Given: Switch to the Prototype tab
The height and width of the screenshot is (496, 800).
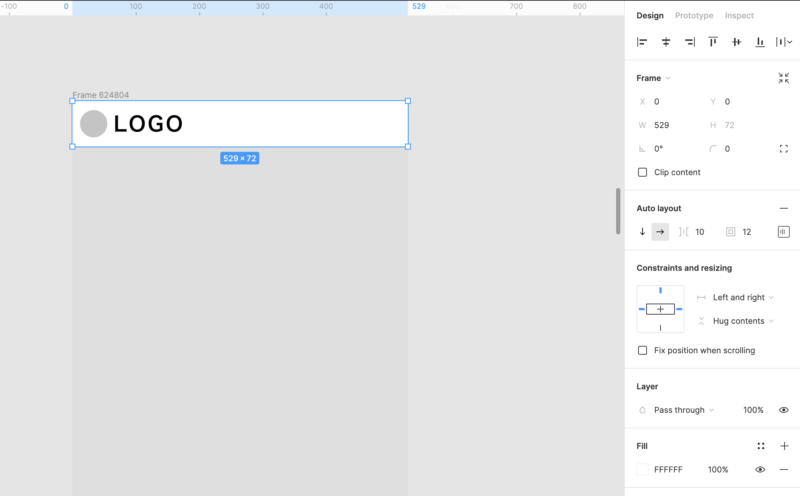Looking at the screenshot, I should point(694,16).
